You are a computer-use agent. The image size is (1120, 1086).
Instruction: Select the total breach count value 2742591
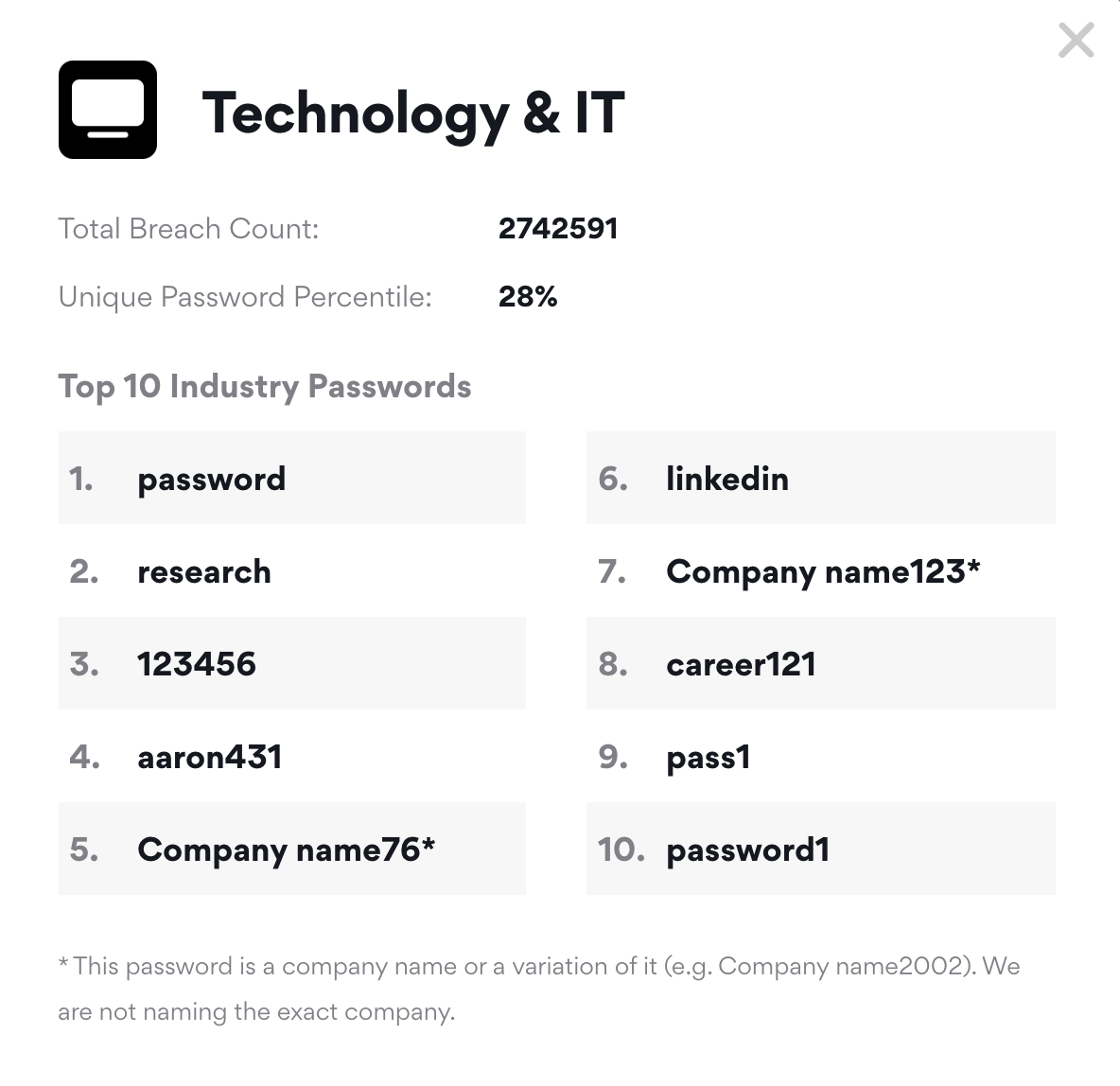[x=558, y=229]
